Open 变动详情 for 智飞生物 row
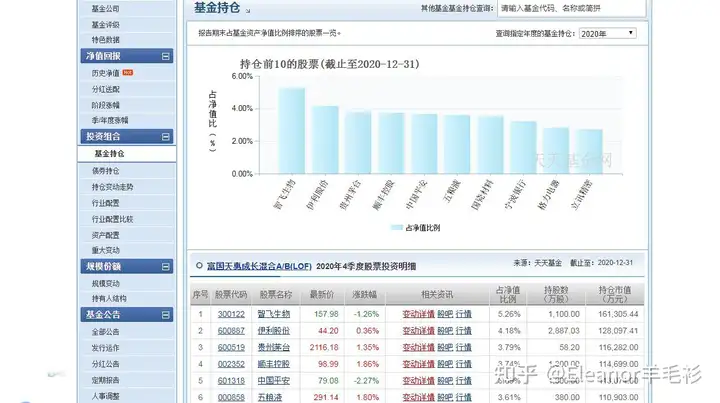The width and height of the screenshot is (720, 403). [418, 314]
